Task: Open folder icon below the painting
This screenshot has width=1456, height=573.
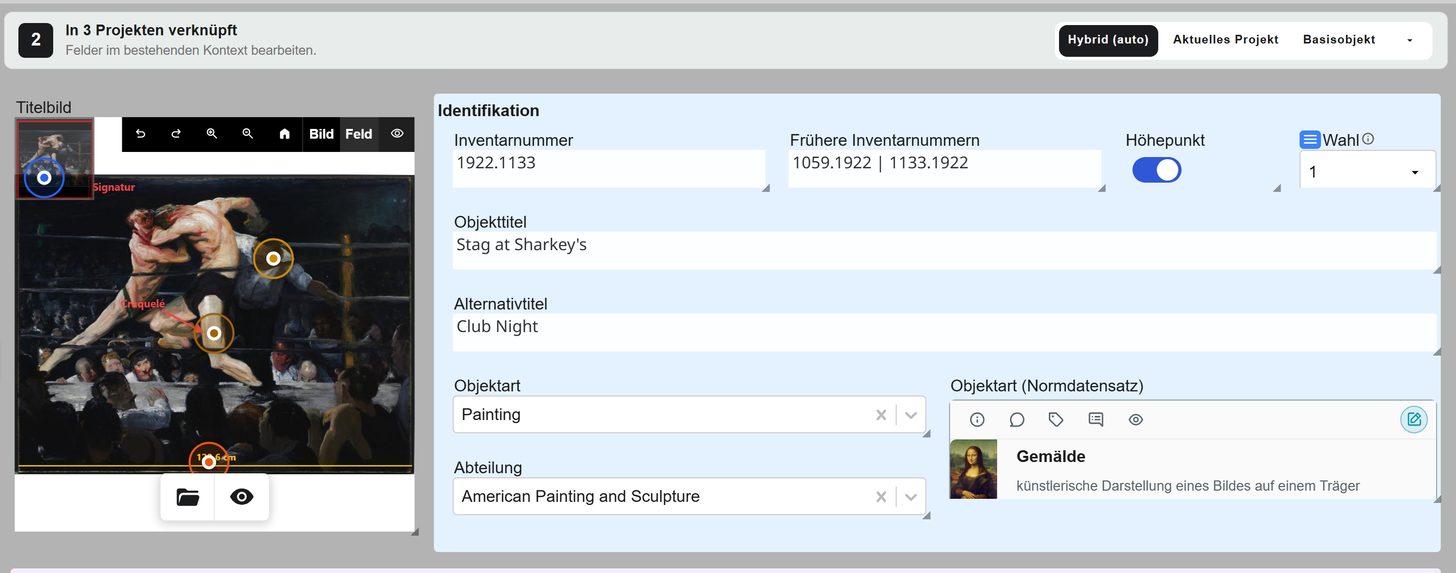Action: click(188, 497)
